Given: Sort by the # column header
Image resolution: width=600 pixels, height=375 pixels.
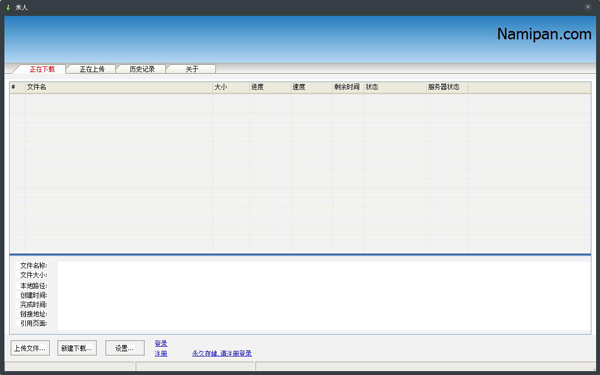Looking at the screenshot, I should [18, 87].
